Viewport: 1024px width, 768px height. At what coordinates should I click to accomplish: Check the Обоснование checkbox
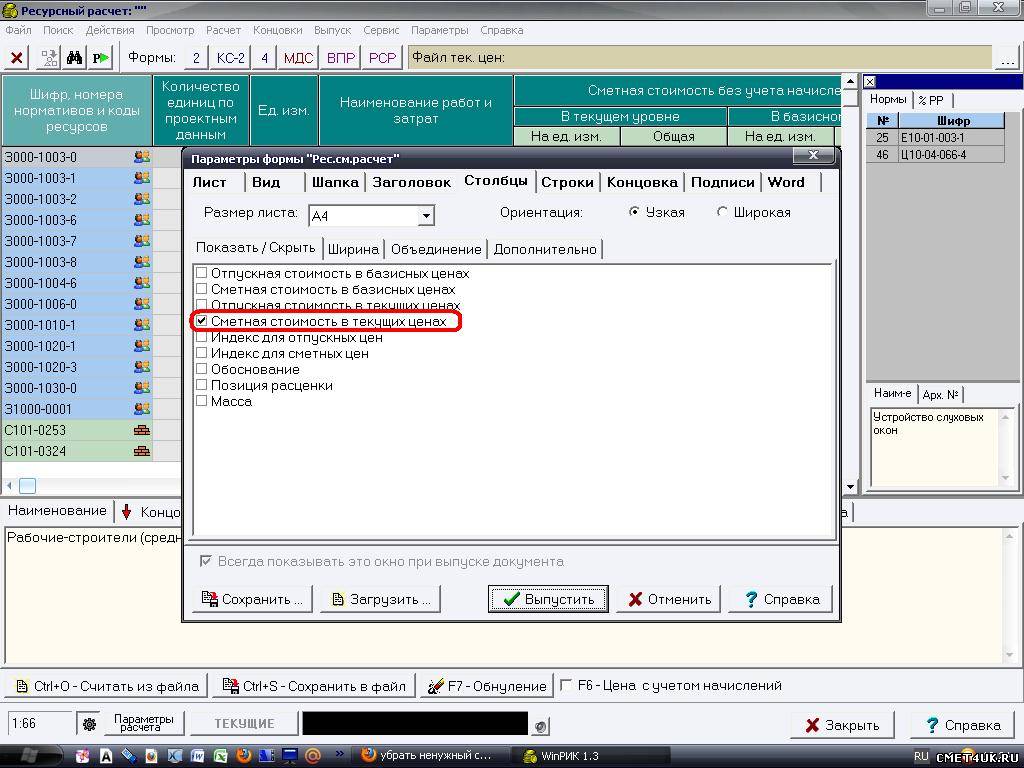(x=202, y=369)
